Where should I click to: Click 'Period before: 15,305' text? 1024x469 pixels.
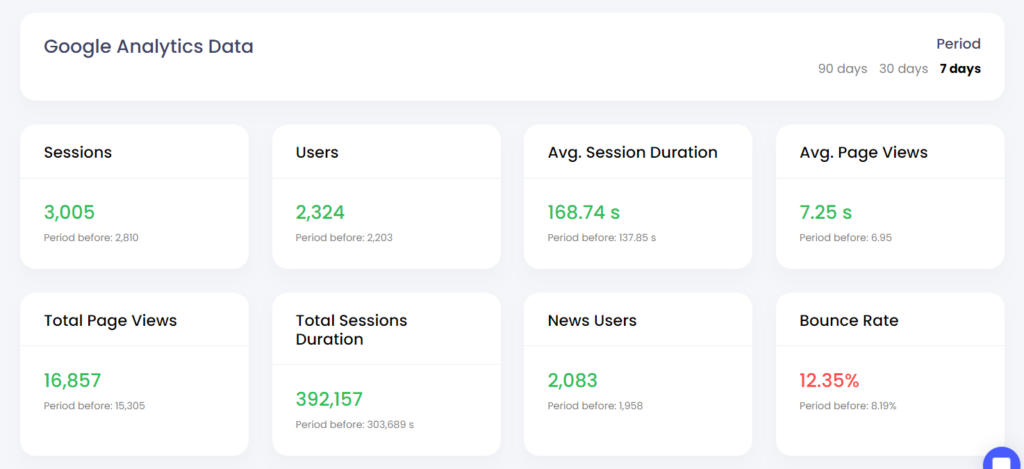coord(94,406)
